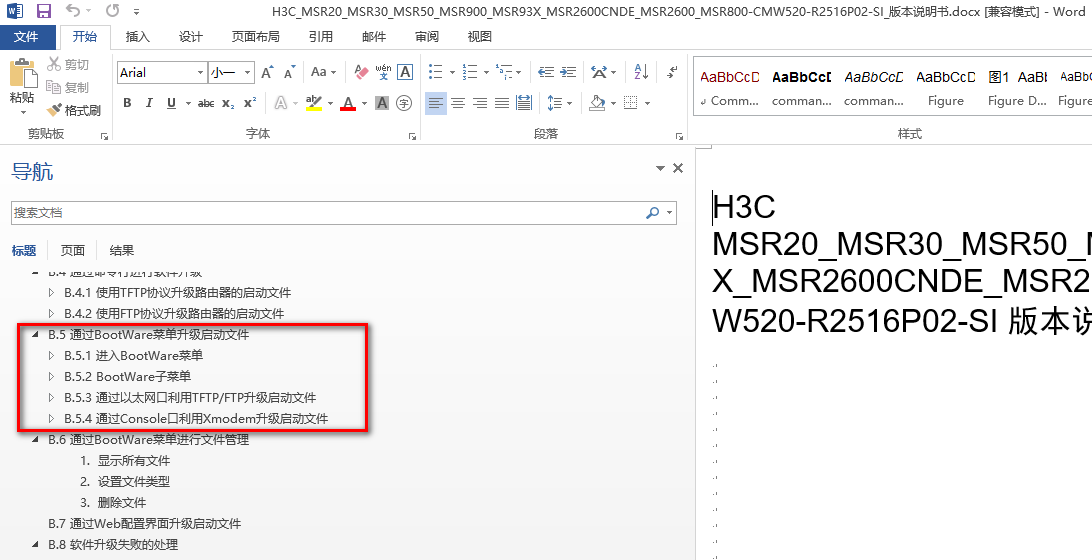Go to B.7 通过Web配置界面升级启动文件
The width and height of the screenshot is (1092, 560).
pyautogui.click(x=144, y=523)
